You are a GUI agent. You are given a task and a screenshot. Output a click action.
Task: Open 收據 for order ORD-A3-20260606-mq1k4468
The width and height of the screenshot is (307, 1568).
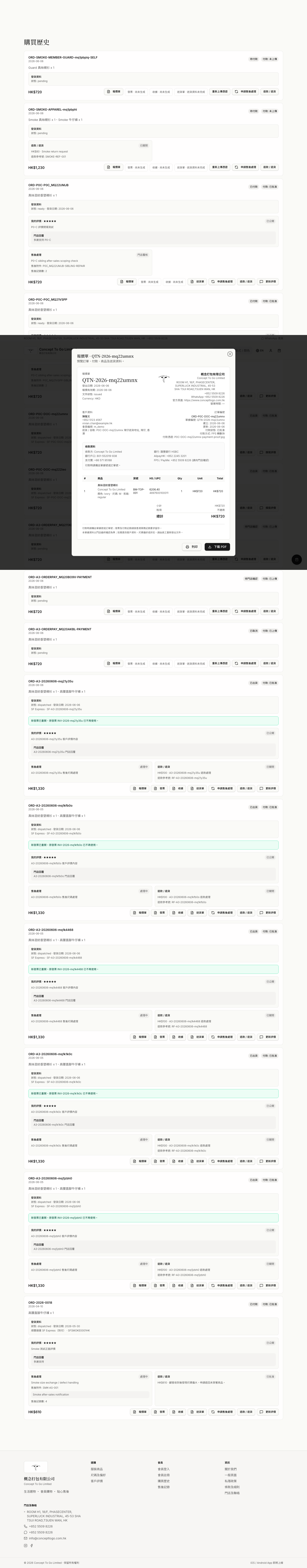click(x=178, y=1037)
